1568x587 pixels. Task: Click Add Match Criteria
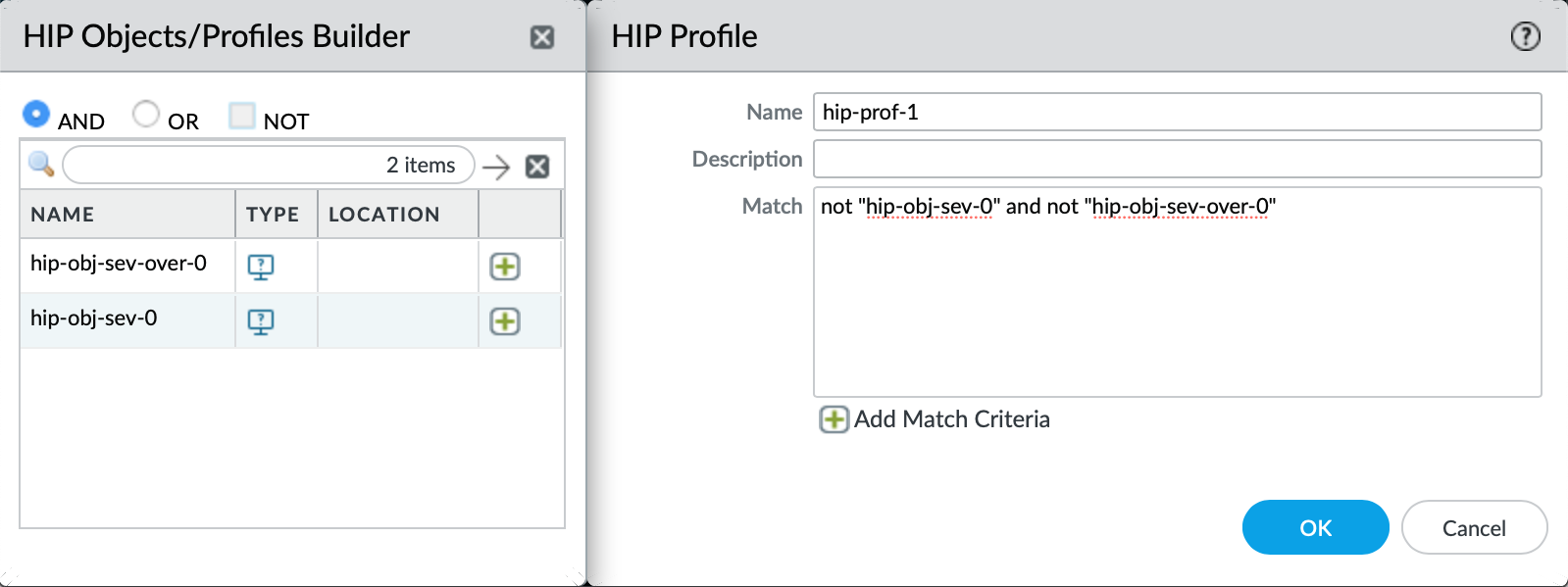pos(936,419)
